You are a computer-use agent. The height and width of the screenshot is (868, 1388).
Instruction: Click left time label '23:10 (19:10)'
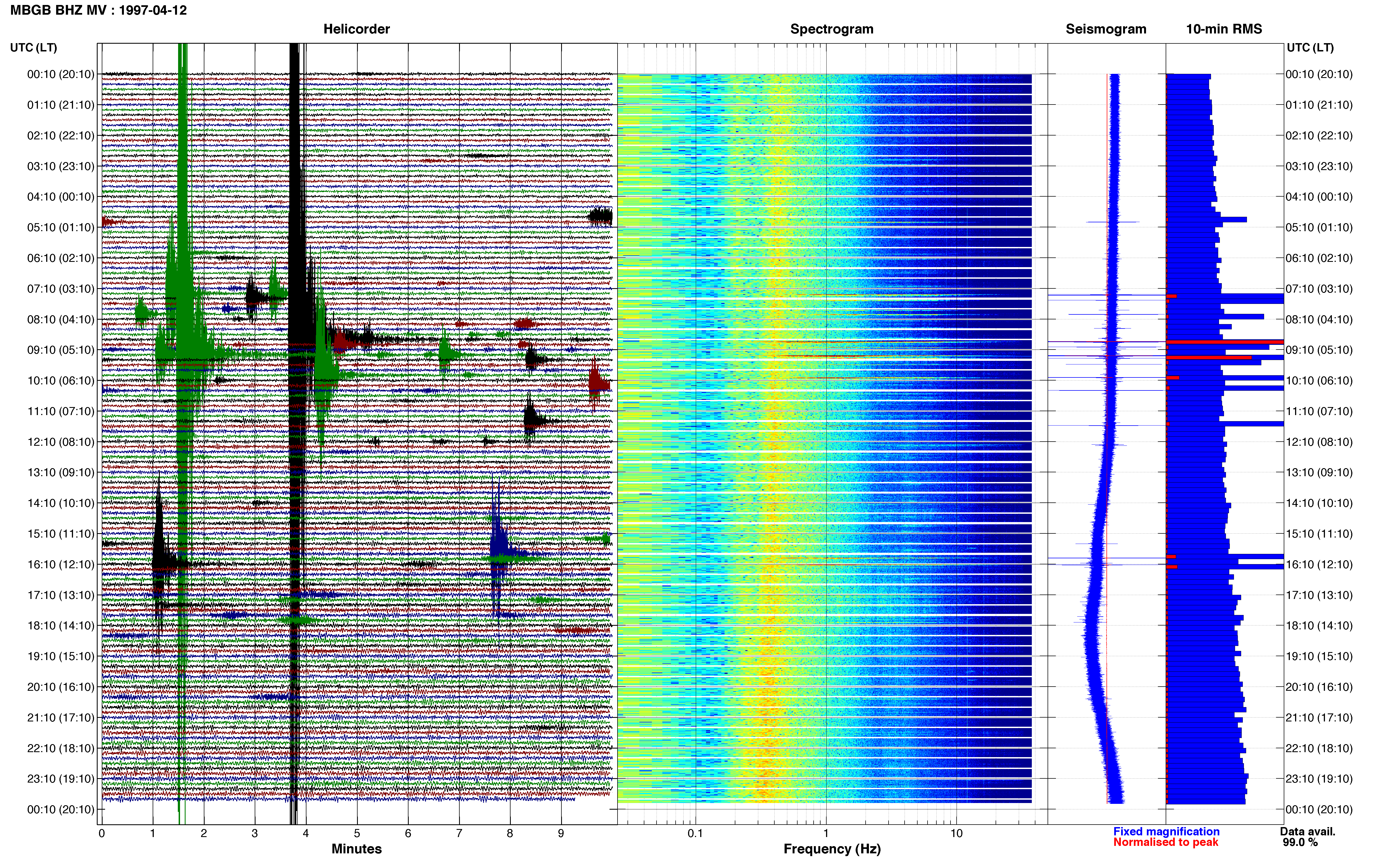click(x=60, y=779)
